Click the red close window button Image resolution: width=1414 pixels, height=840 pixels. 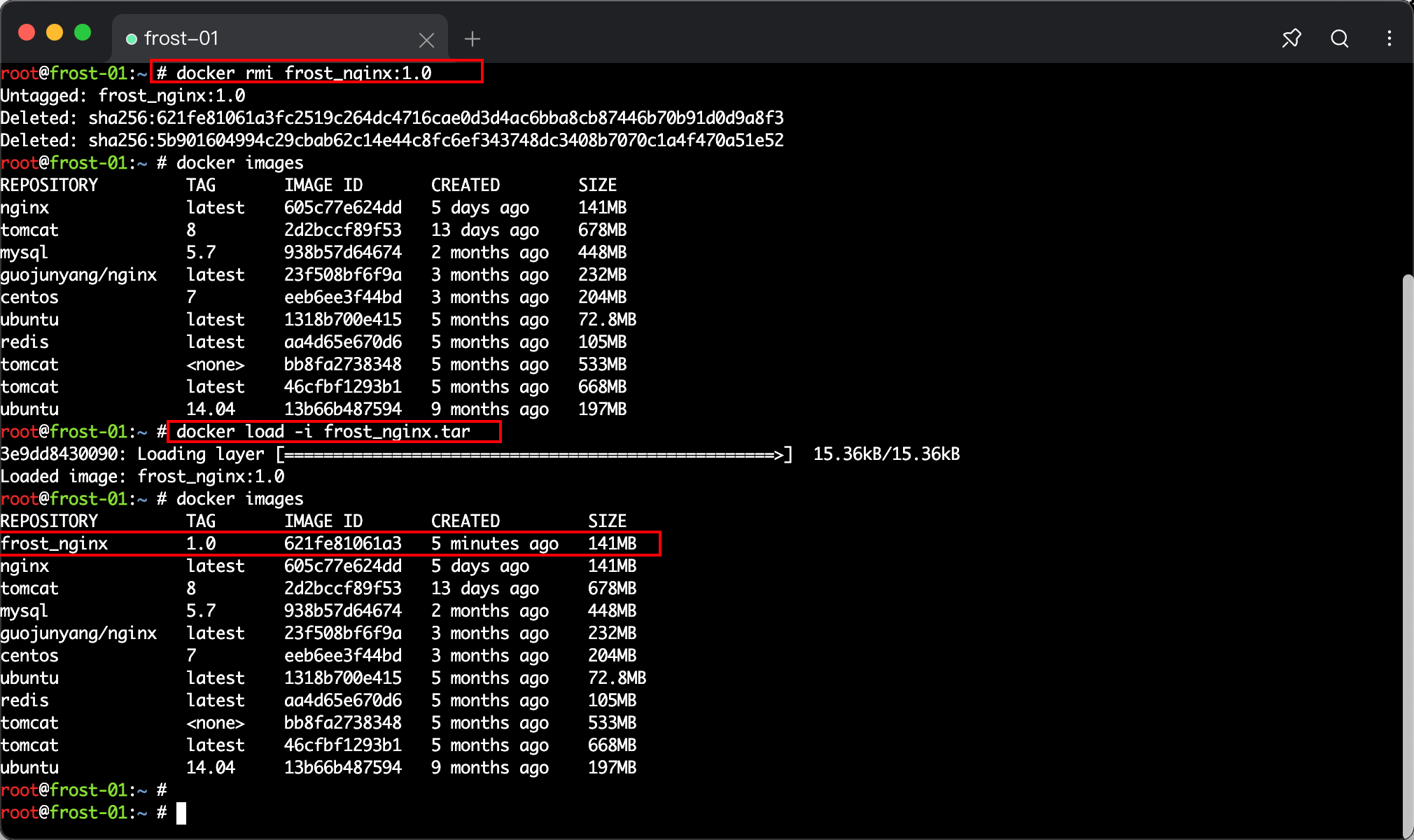point(27,32)
